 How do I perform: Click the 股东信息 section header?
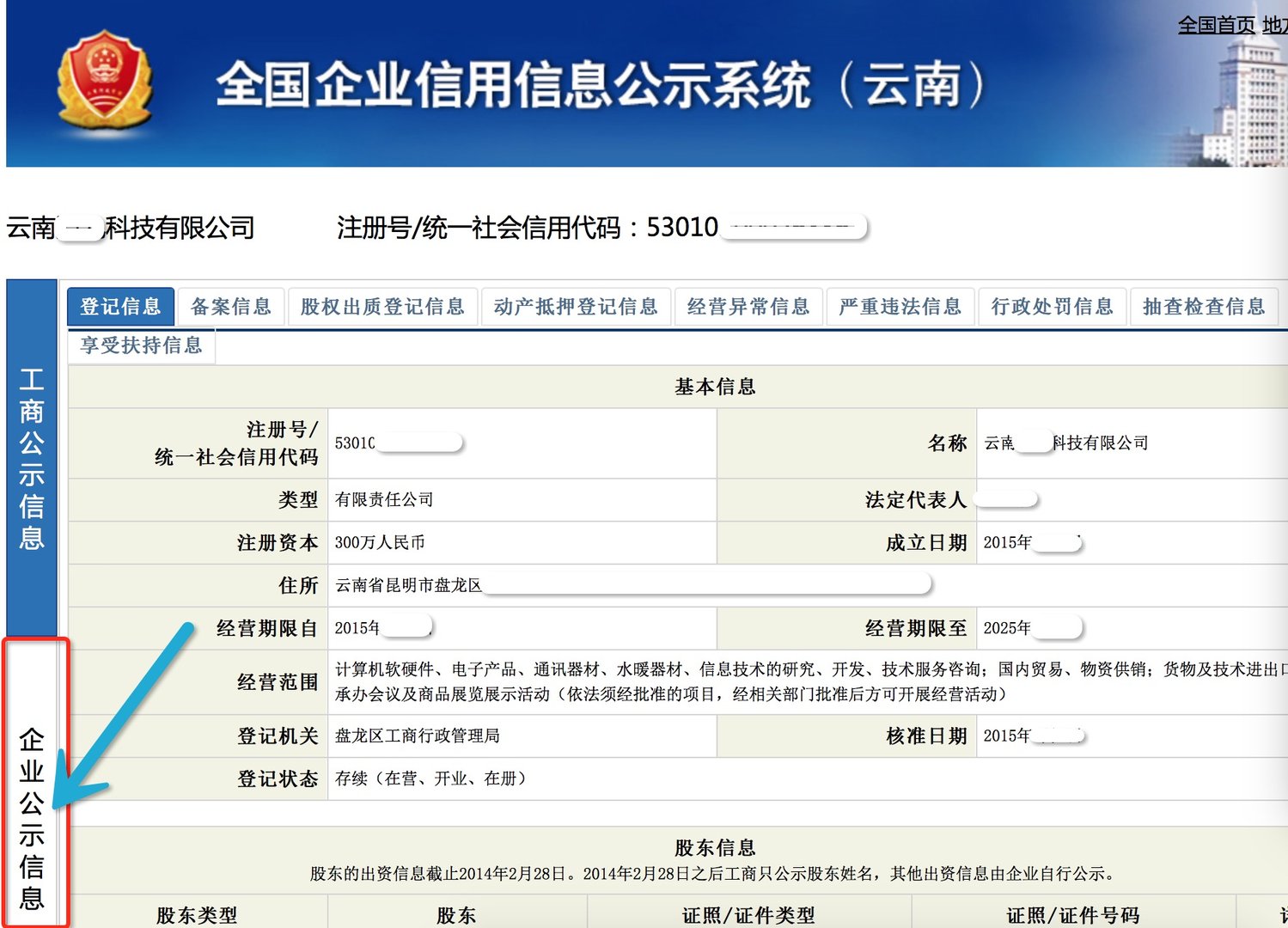point(716,847)
